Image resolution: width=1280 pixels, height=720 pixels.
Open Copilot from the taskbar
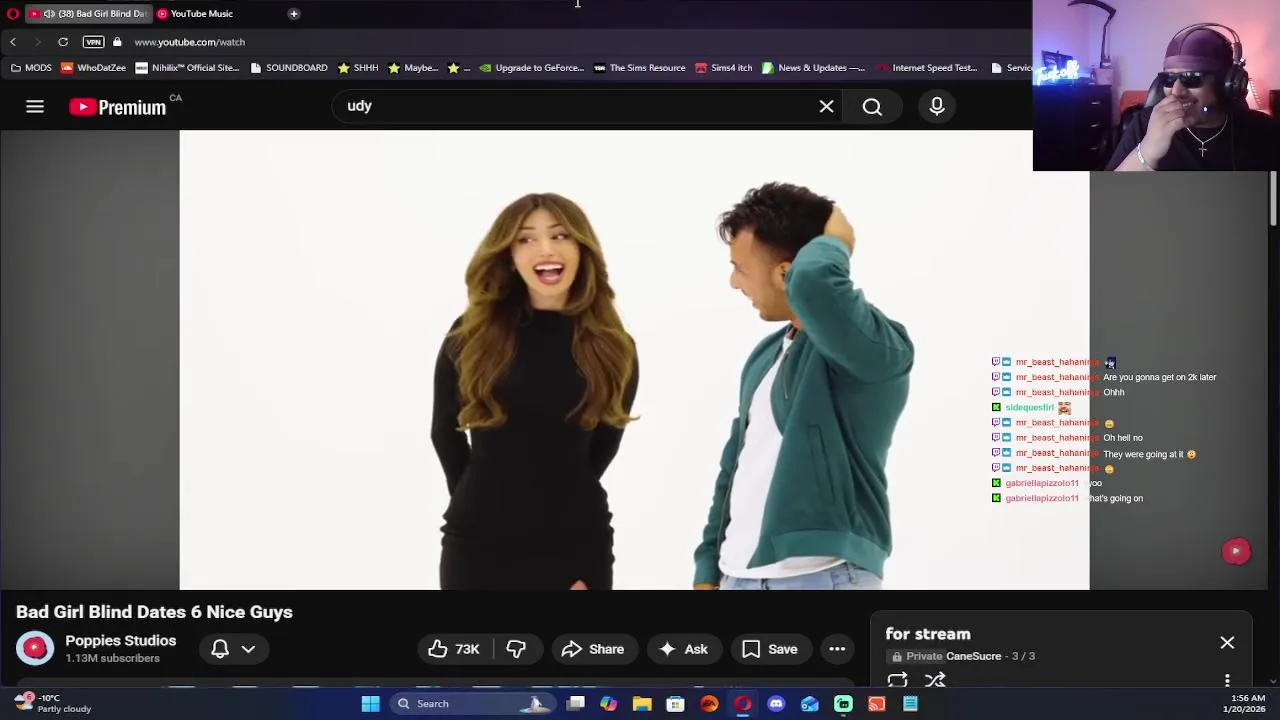(x=609, y=704)
